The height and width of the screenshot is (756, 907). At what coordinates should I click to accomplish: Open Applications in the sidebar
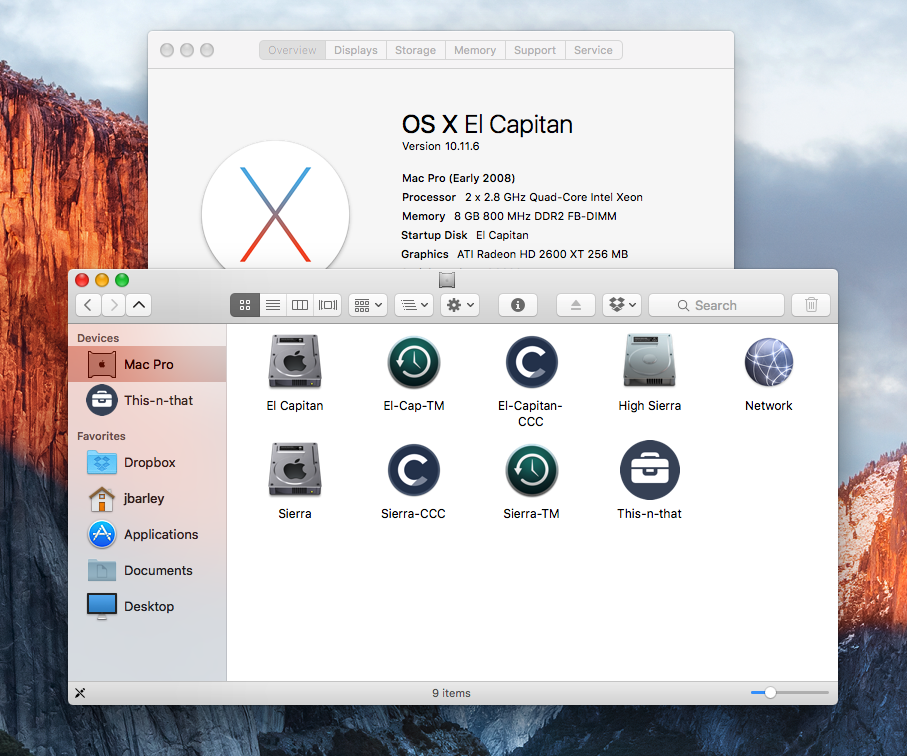148,534
